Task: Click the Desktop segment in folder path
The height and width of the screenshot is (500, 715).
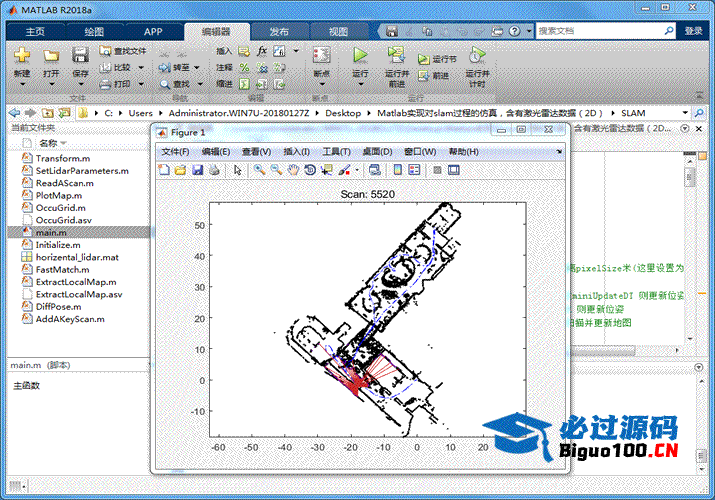Action: pyautogui.click(x=343, y=113)
